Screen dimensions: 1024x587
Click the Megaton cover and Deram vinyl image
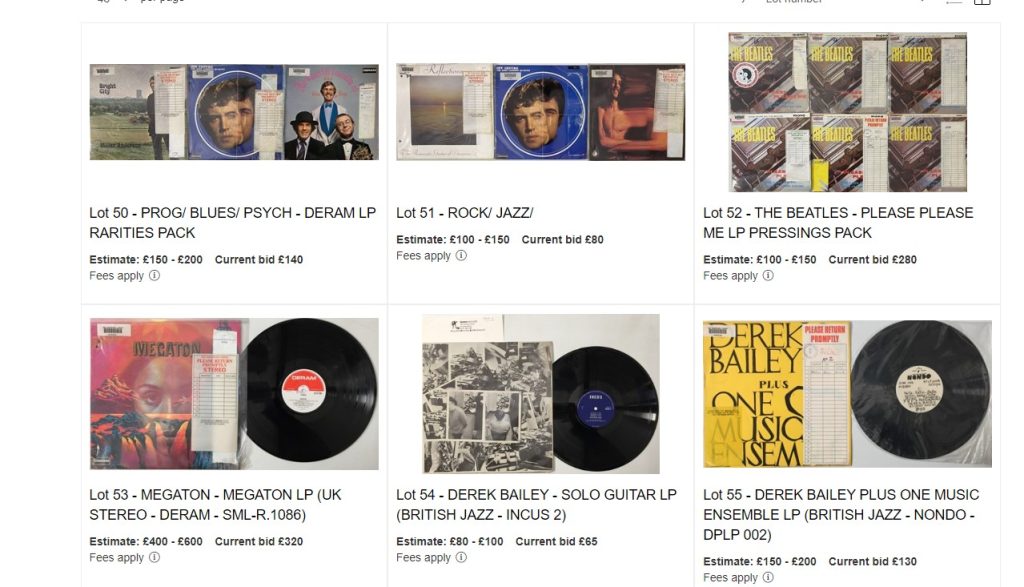point(234,394)
